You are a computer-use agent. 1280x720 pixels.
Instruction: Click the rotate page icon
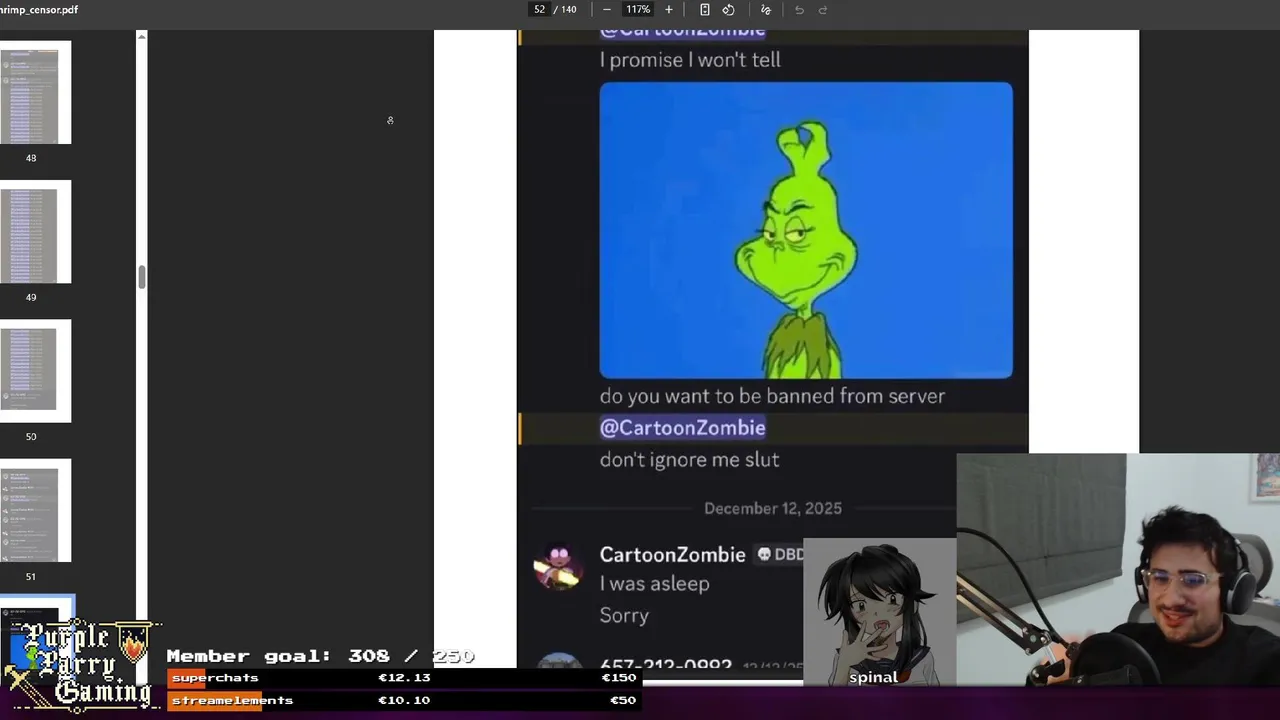[728, 10]
